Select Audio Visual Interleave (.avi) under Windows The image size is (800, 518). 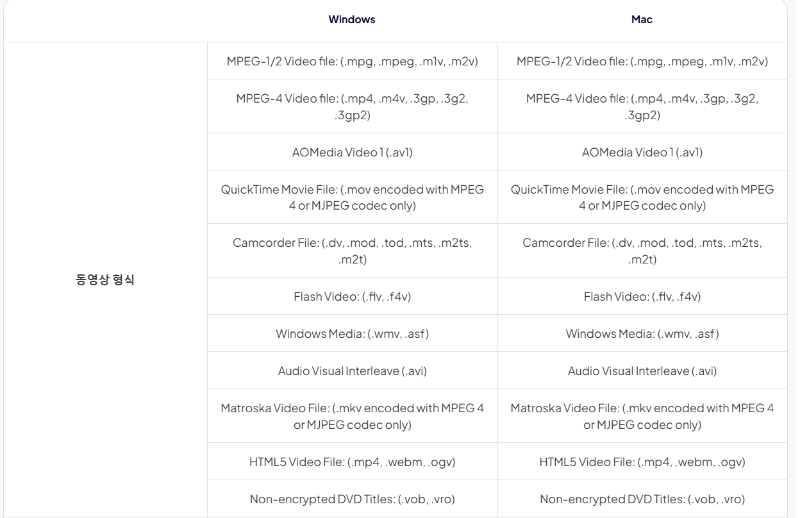coord(352,371)
